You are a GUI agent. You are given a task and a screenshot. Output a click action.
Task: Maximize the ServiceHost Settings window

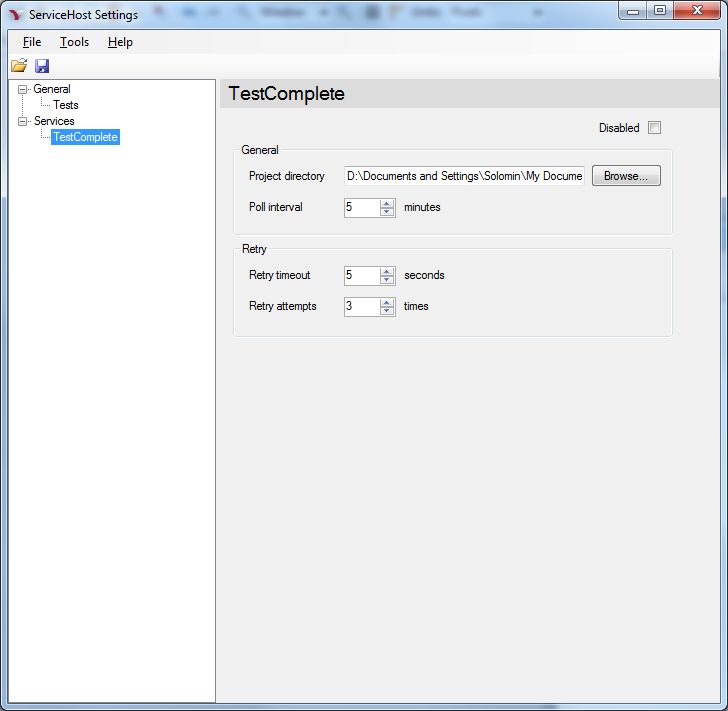[x=660, y=11]
